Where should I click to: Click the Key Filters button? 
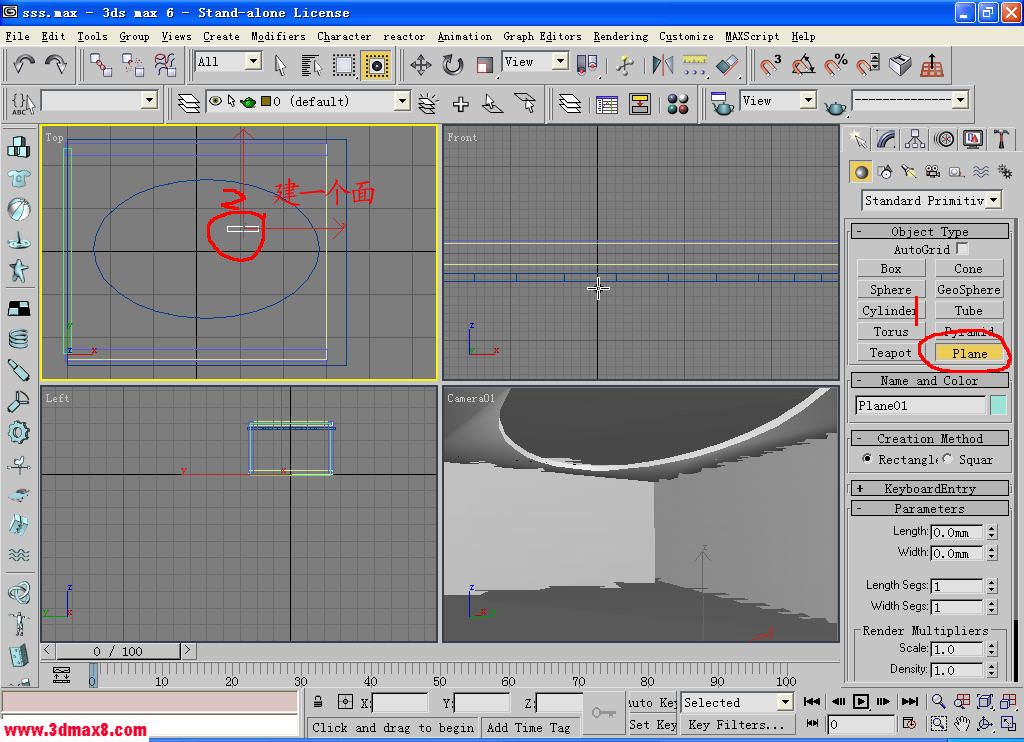click(736, 725)
